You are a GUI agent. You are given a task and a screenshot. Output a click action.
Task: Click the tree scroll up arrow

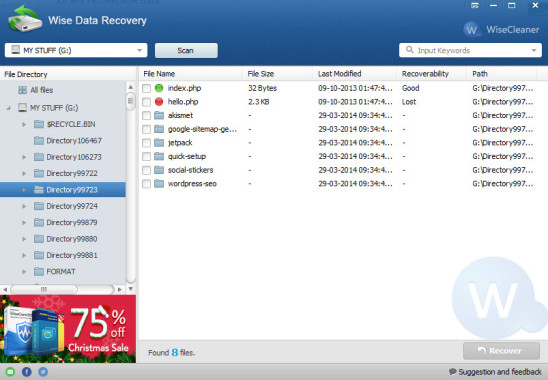(131, 87)
